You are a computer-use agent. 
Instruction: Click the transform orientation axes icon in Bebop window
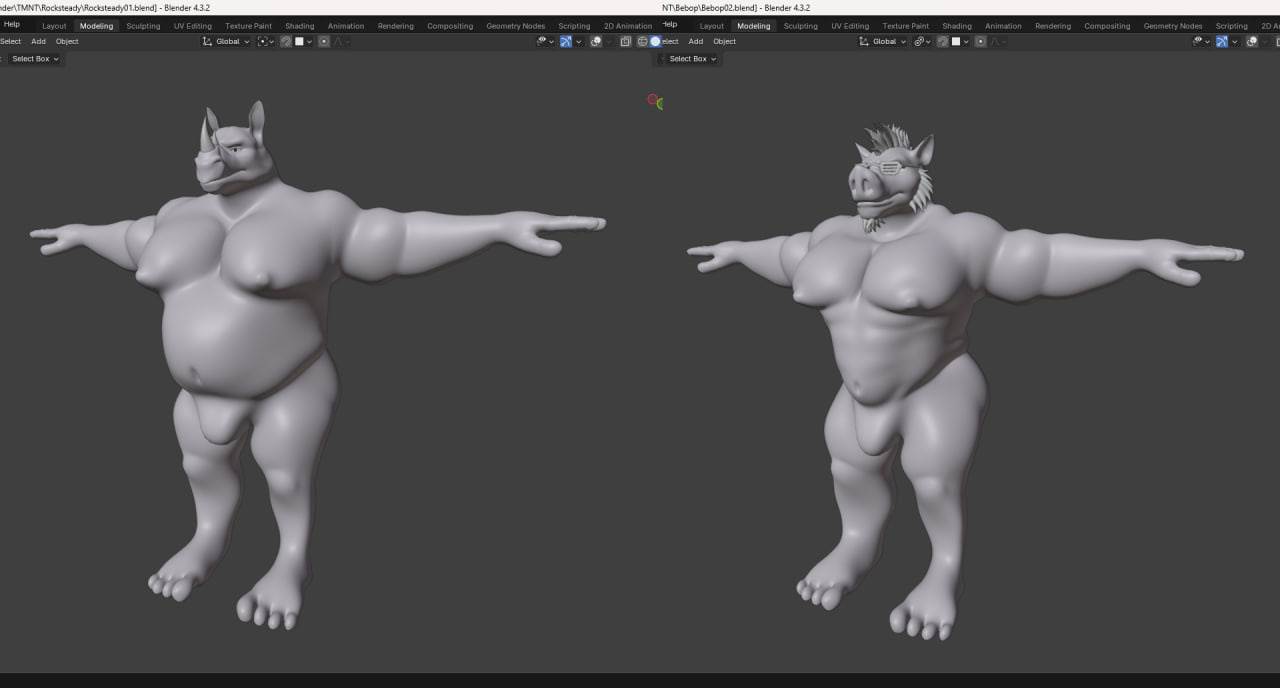point(864,41)
